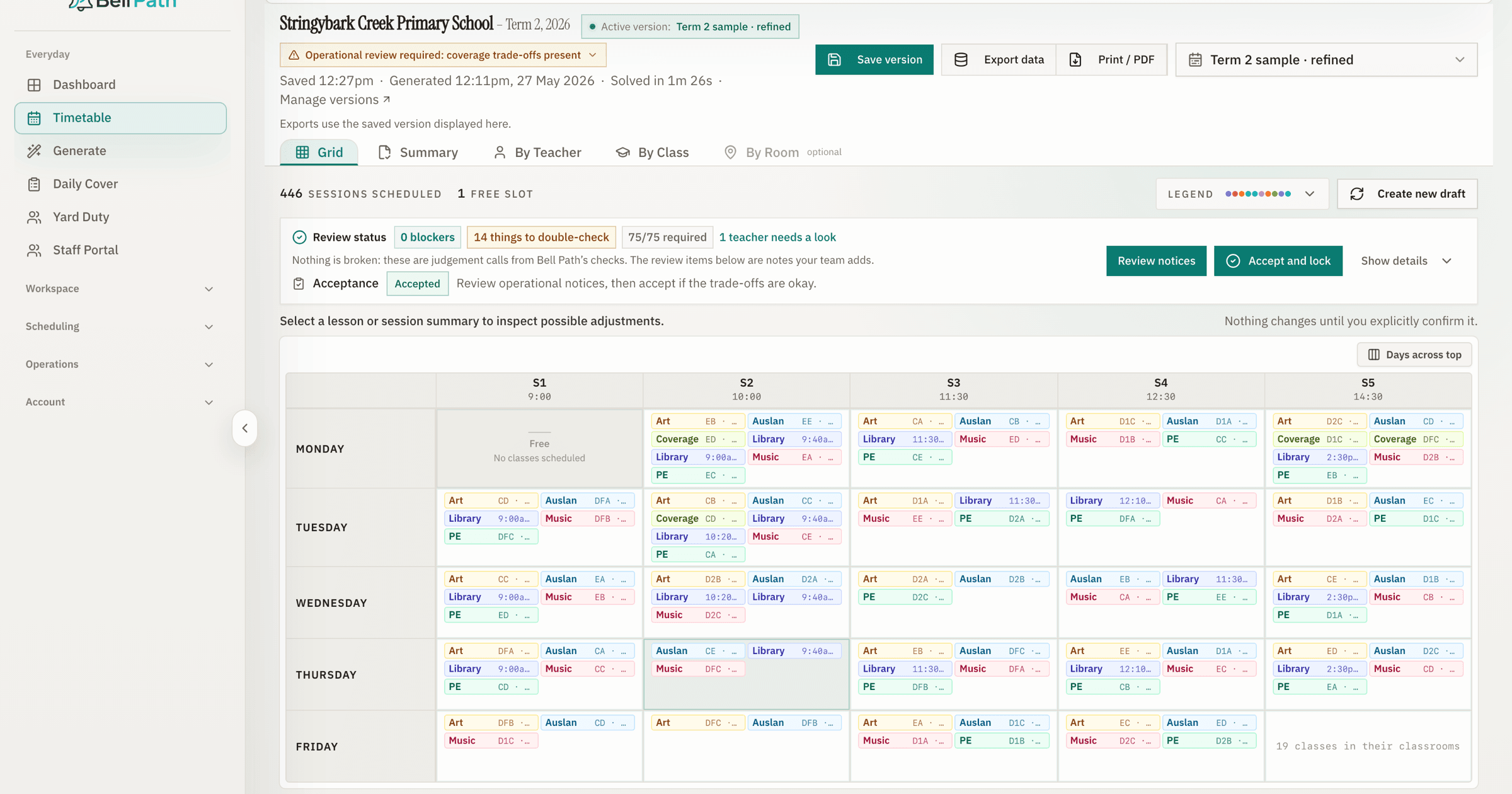Click the Export data button
Screen dimensions: 1512x794
999,59
